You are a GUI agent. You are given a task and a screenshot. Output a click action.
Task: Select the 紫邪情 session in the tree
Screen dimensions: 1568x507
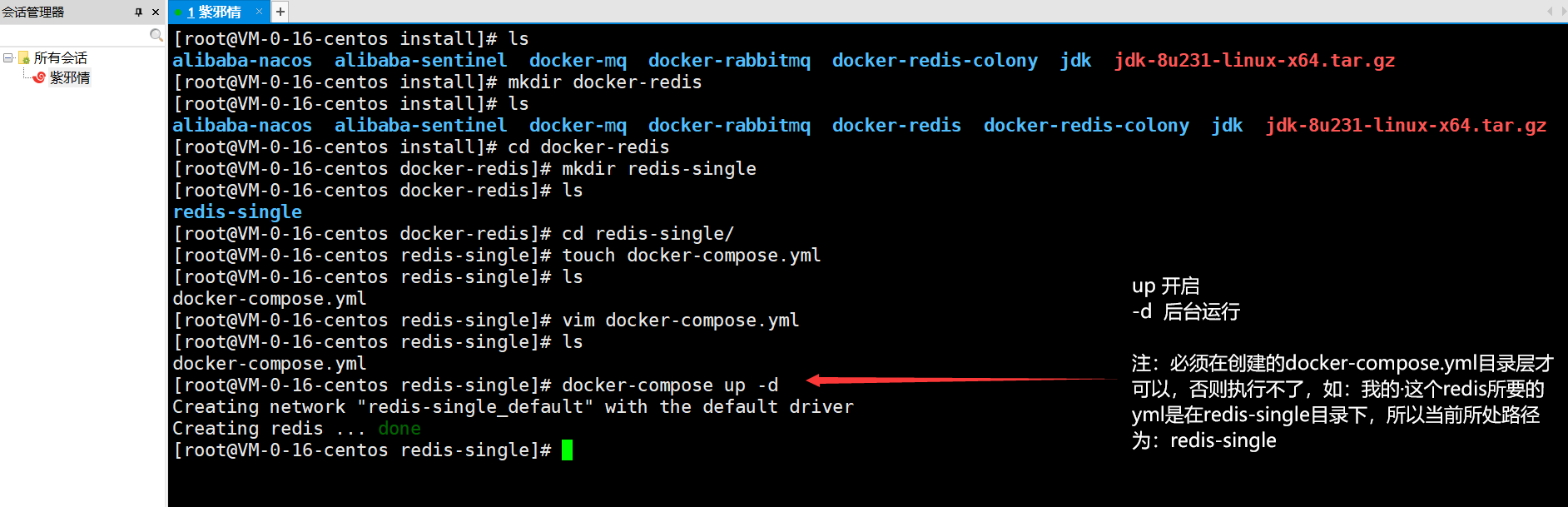pos(70,77)
